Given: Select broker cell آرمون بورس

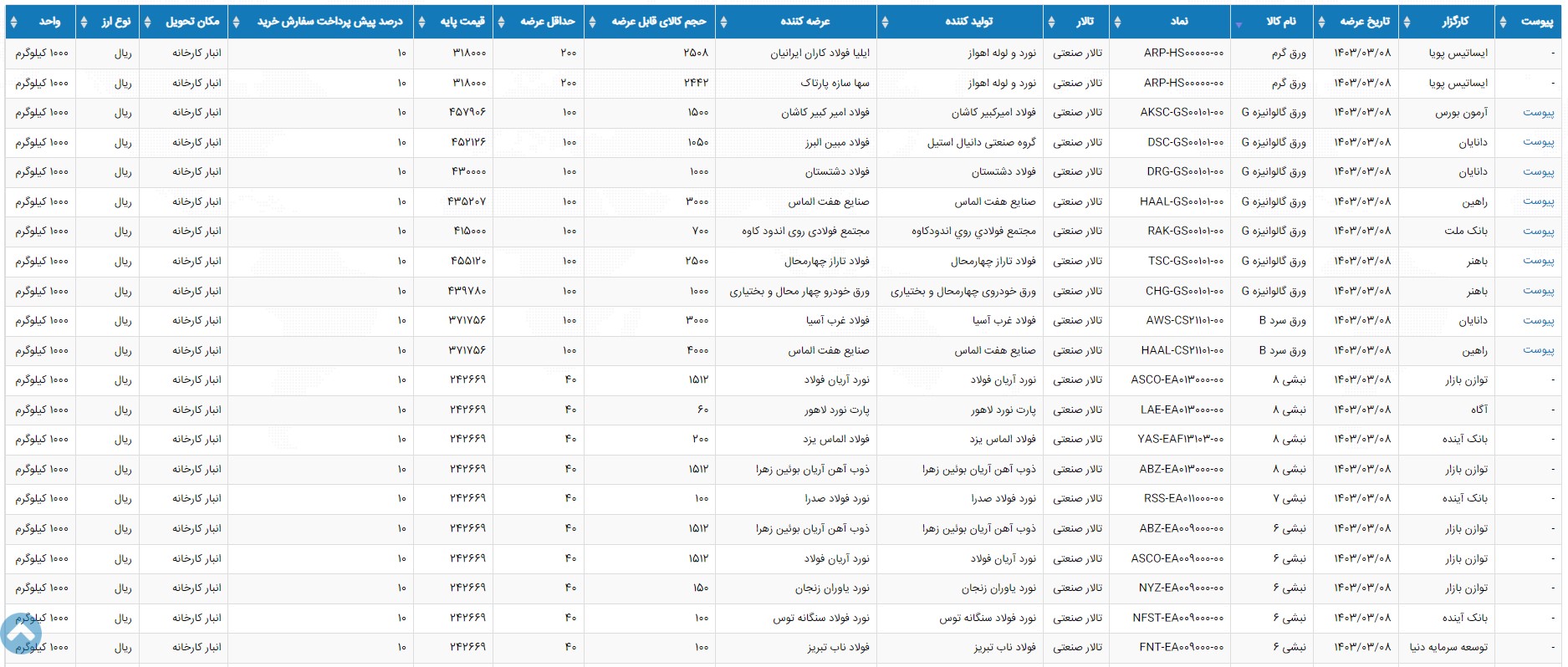Looking at the screenshot, I should (x=1447, y=112).
